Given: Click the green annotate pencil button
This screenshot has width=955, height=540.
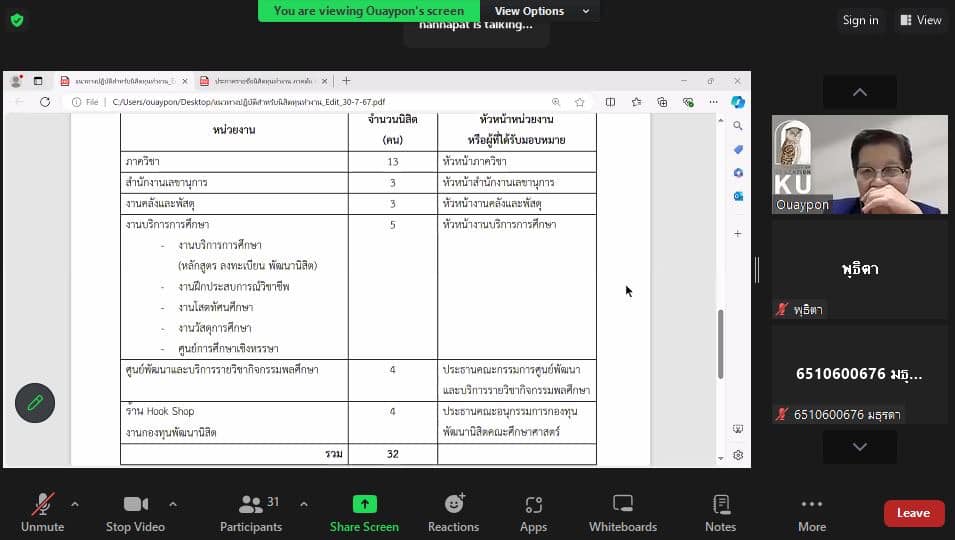Looking at the screenshot, I should (x=35, y=403).
